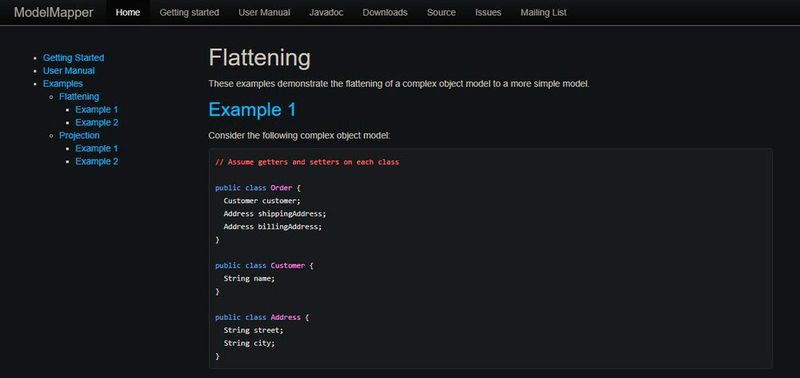The width and height of the screenshot is (800, 378).
Task: Click the 'Address shippingAddress;' code line
Action: click(x=274, y=214)
